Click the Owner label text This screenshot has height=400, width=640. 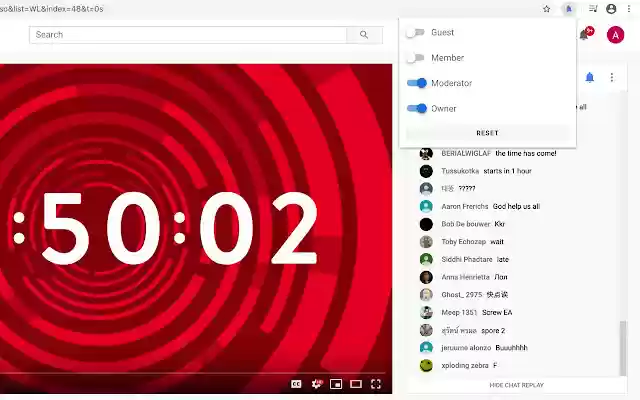tap(444, 109)
